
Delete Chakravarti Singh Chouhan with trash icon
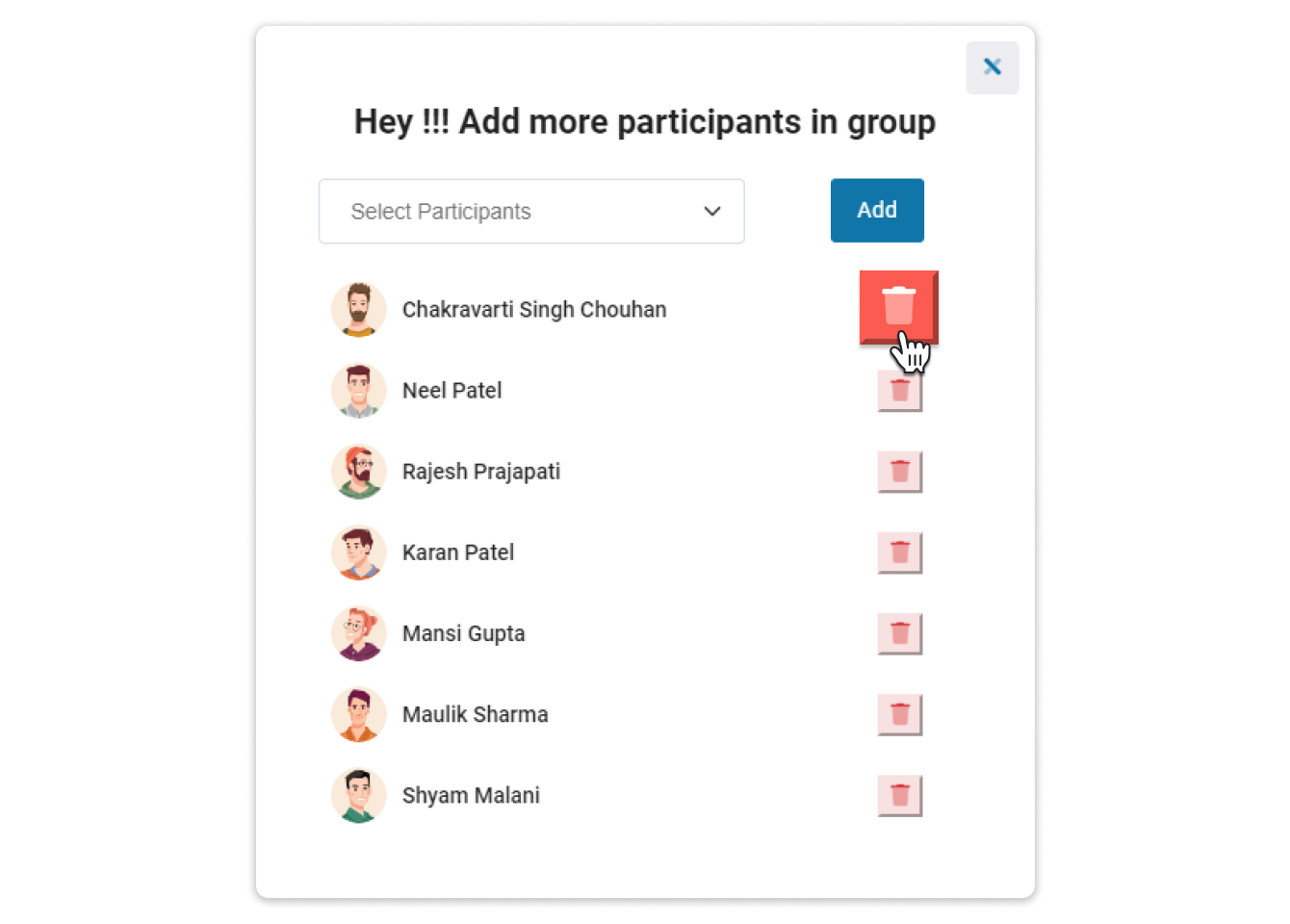point(898,306)
